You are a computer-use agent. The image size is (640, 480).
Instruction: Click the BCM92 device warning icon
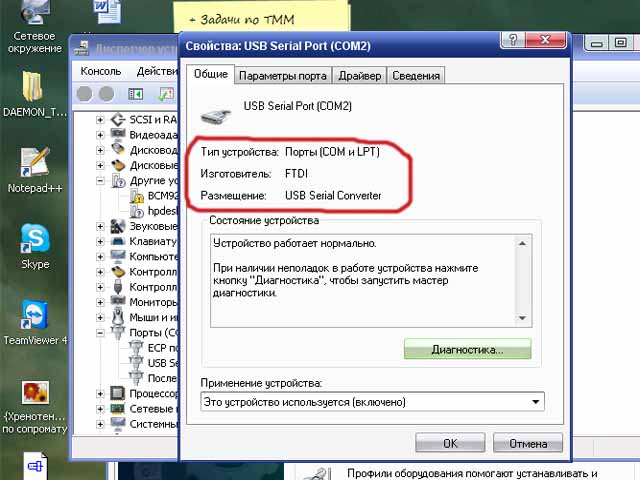click(136, 196)
